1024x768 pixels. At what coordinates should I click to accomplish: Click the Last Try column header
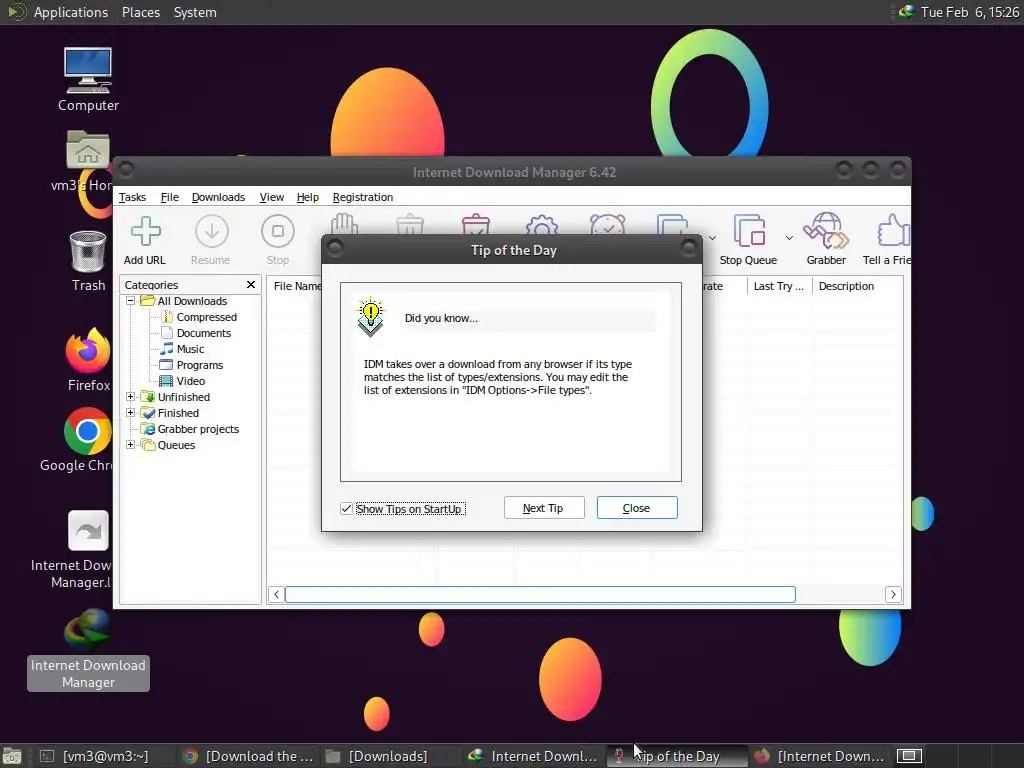click(779, 286)
